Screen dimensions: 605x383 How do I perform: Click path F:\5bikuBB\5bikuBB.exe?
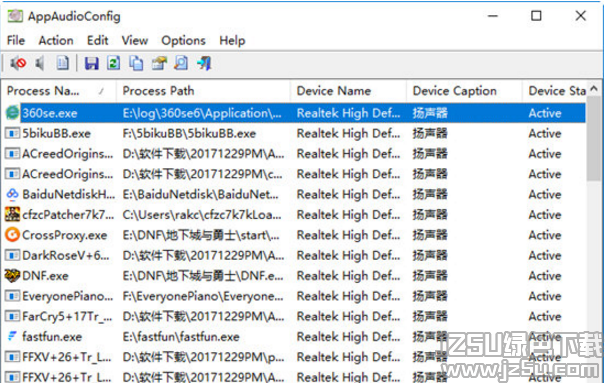[x=189, y=133]
